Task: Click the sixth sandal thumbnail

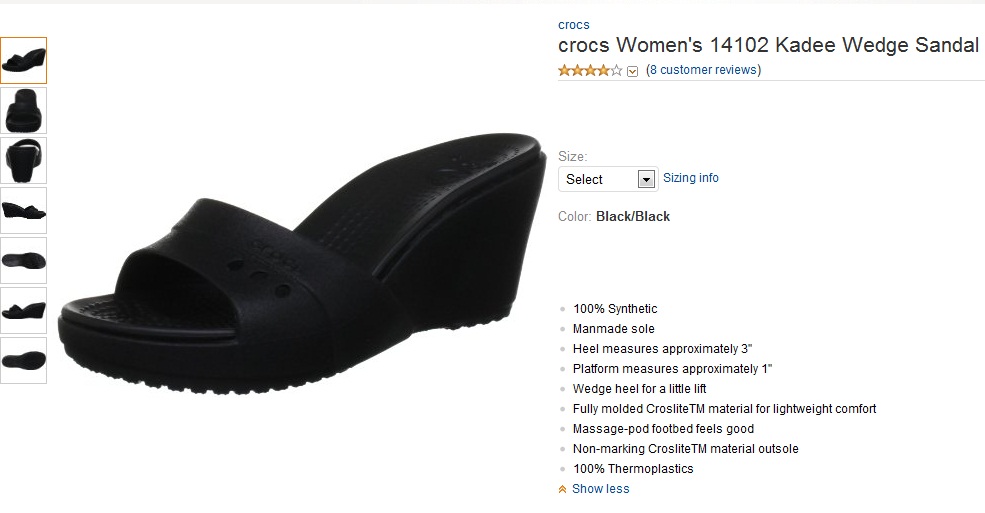Action: pos(24,310)
